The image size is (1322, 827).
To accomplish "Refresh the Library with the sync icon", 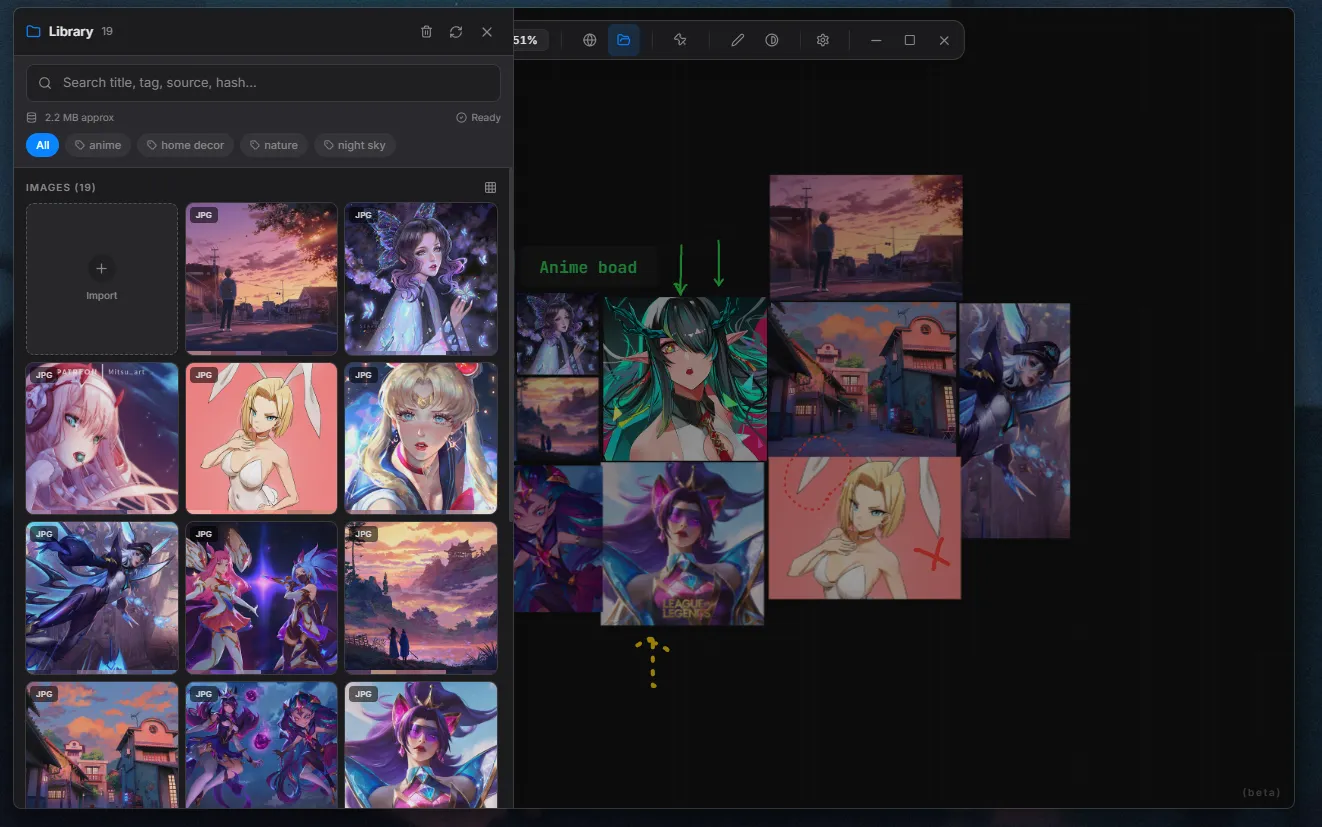I will tap(456, 32).
